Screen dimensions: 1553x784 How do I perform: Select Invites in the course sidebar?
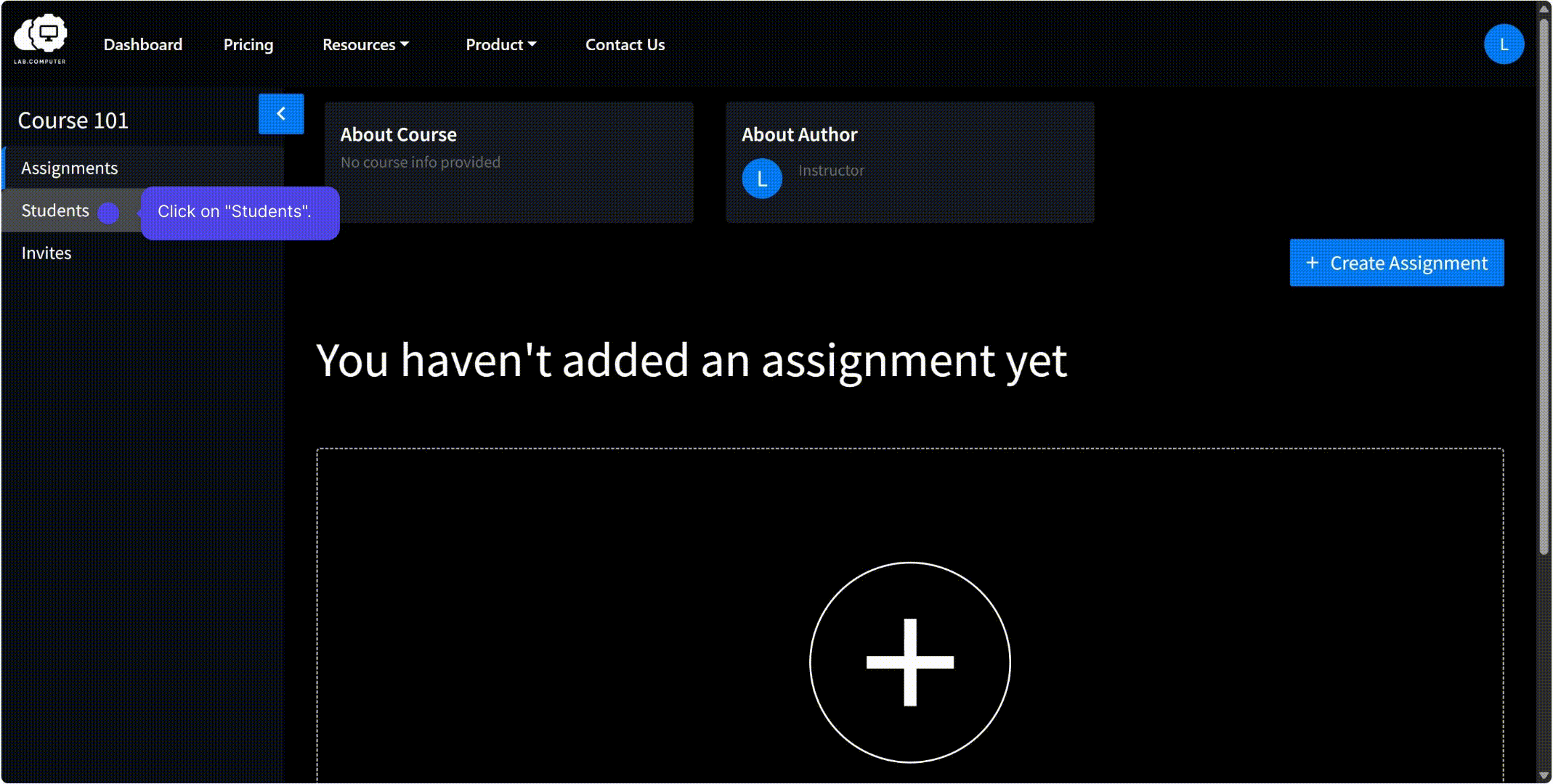[x=143, y=253]
